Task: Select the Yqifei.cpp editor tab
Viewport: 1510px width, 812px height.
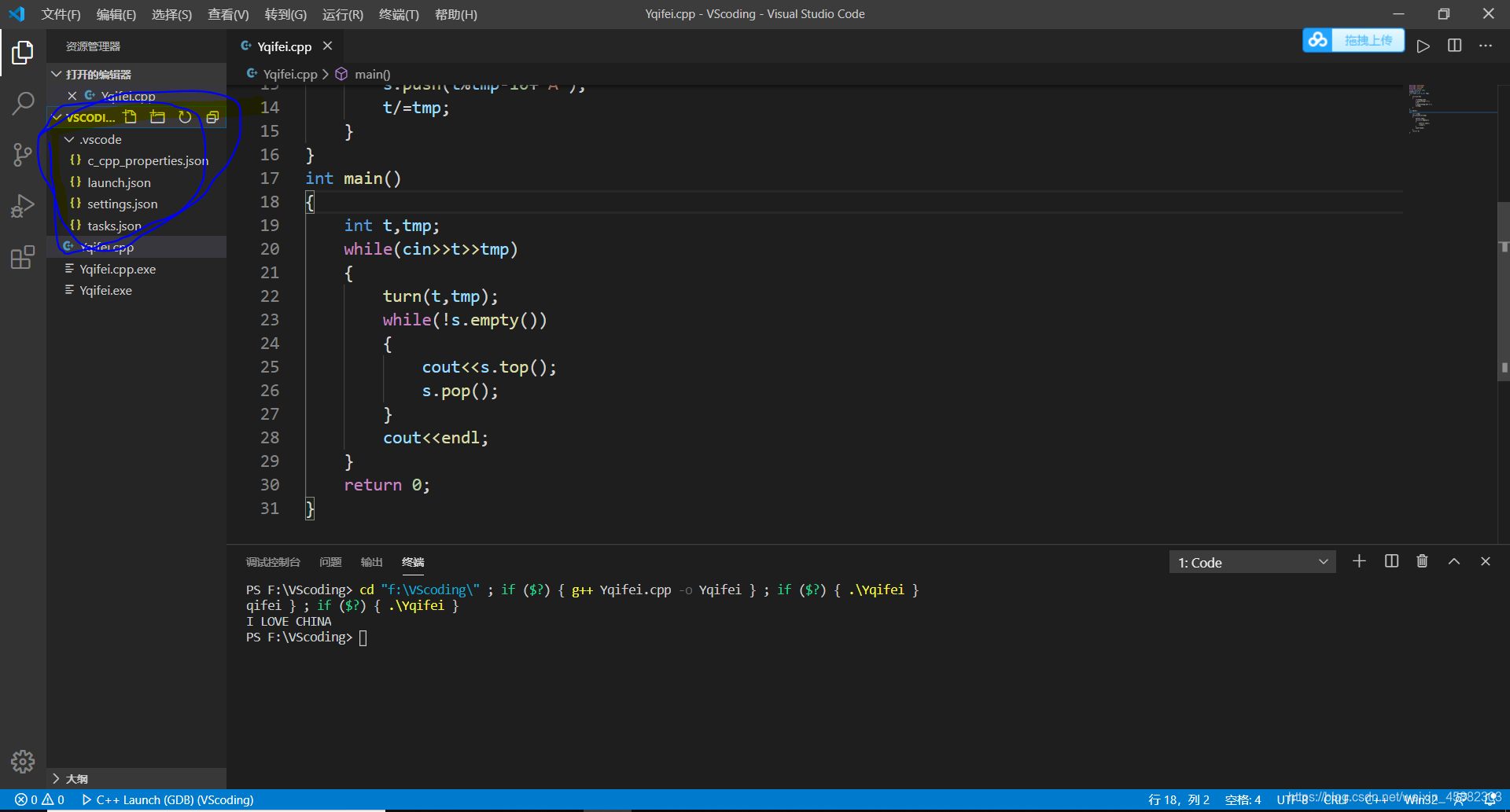Action: point(284,46)
